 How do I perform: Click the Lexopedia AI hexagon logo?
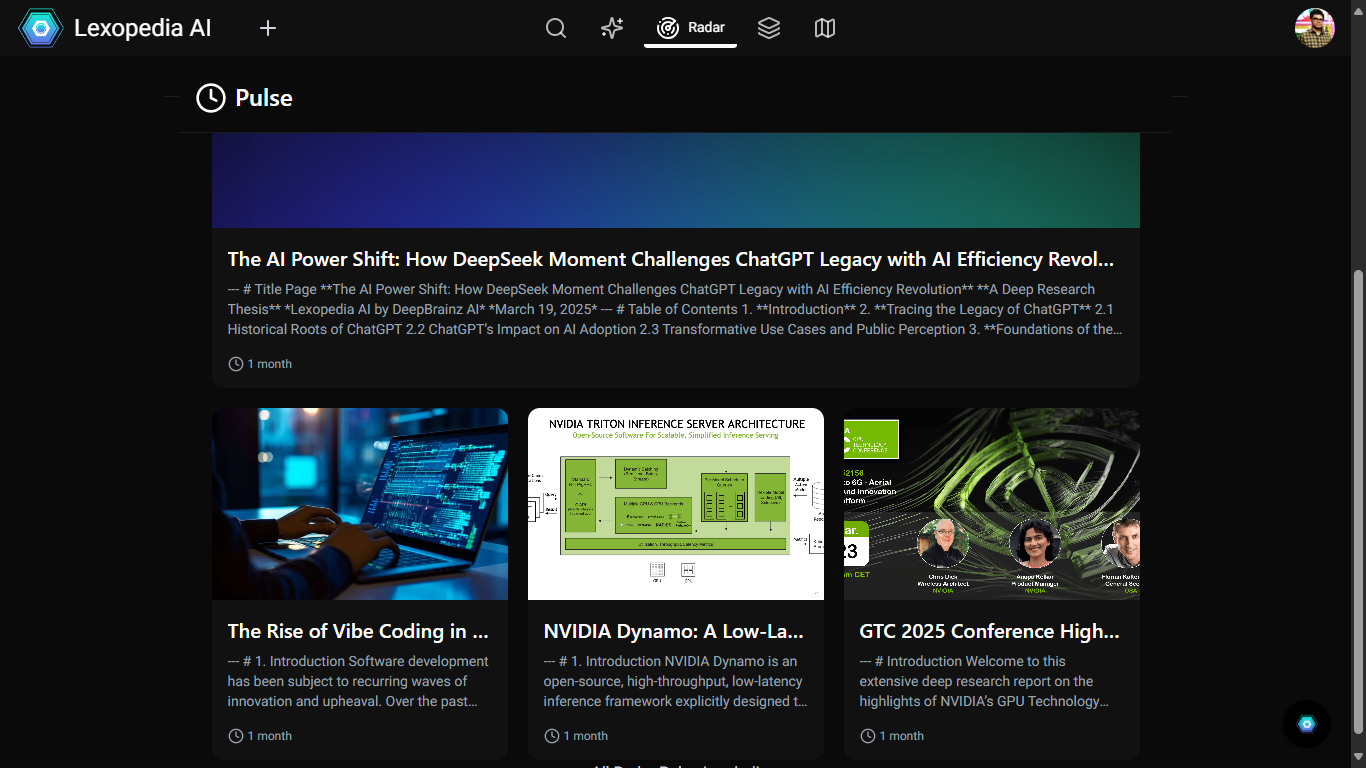tap(41, 28)
